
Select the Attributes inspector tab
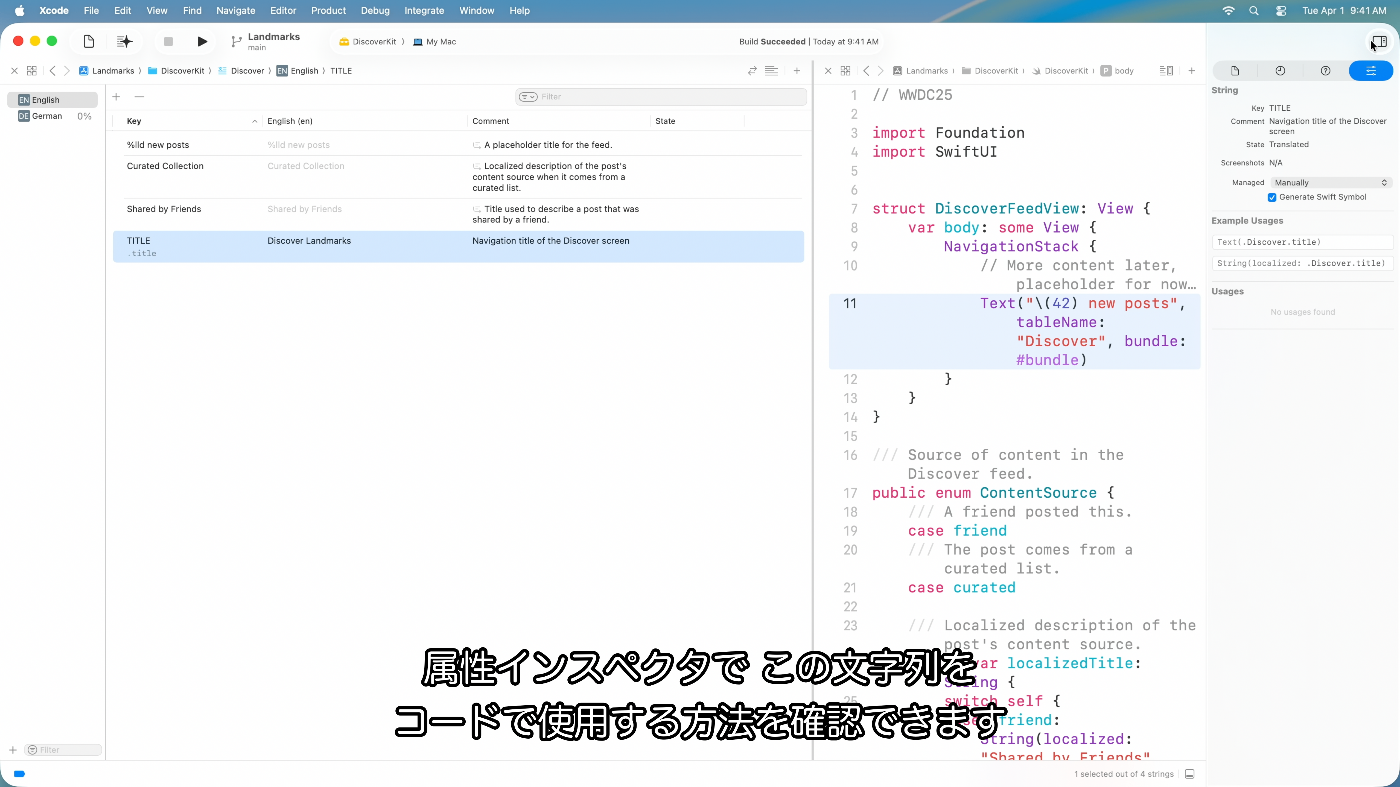[x=1370, y=71]
